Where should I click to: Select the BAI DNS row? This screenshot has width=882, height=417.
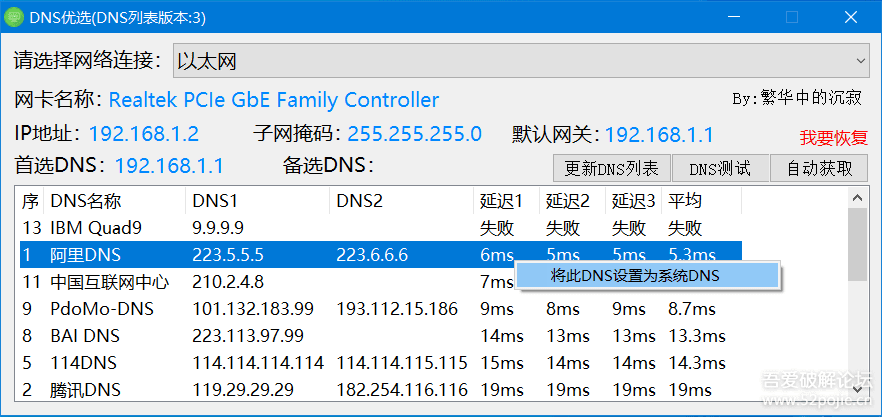(x=381, y=336)
